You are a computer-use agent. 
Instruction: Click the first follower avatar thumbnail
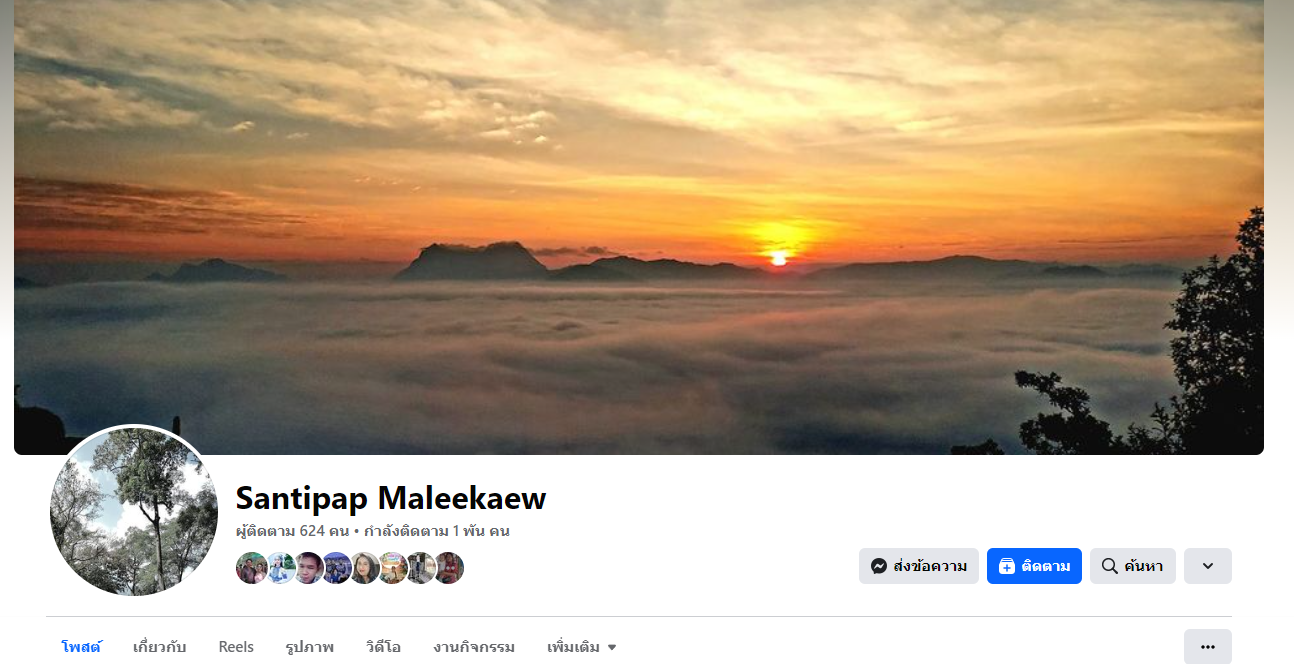click(x=251, y=568)
